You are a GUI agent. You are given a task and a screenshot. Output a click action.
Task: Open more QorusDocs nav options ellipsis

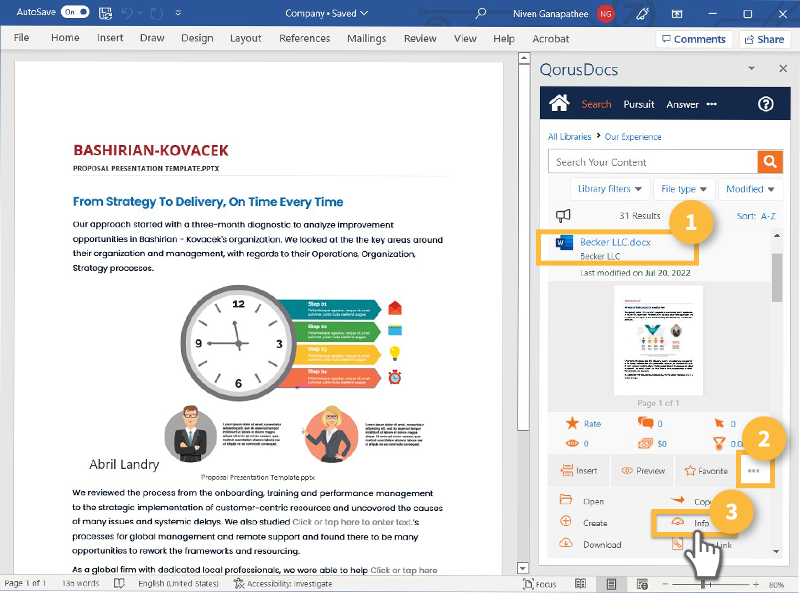click(712, 104)
